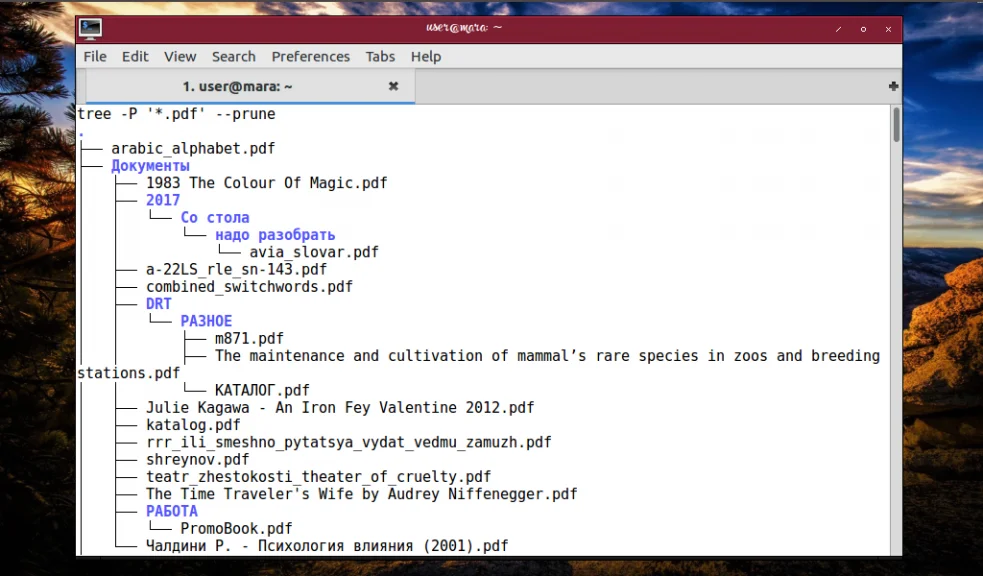983x576 pixels.
Task: Add a new terminal tab with plus button
Action: tap(893, 87)
